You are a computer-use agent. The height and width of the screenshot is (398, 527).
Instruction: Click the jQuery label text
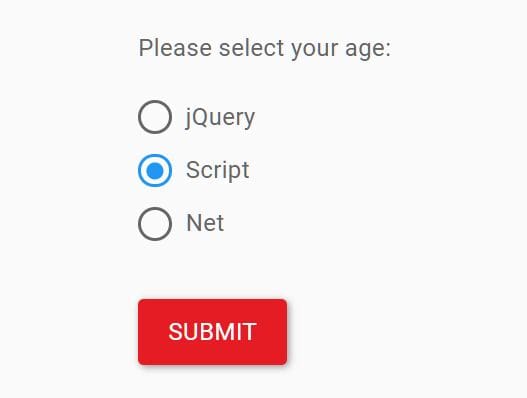pyautogui.click(x=220, y=118)
